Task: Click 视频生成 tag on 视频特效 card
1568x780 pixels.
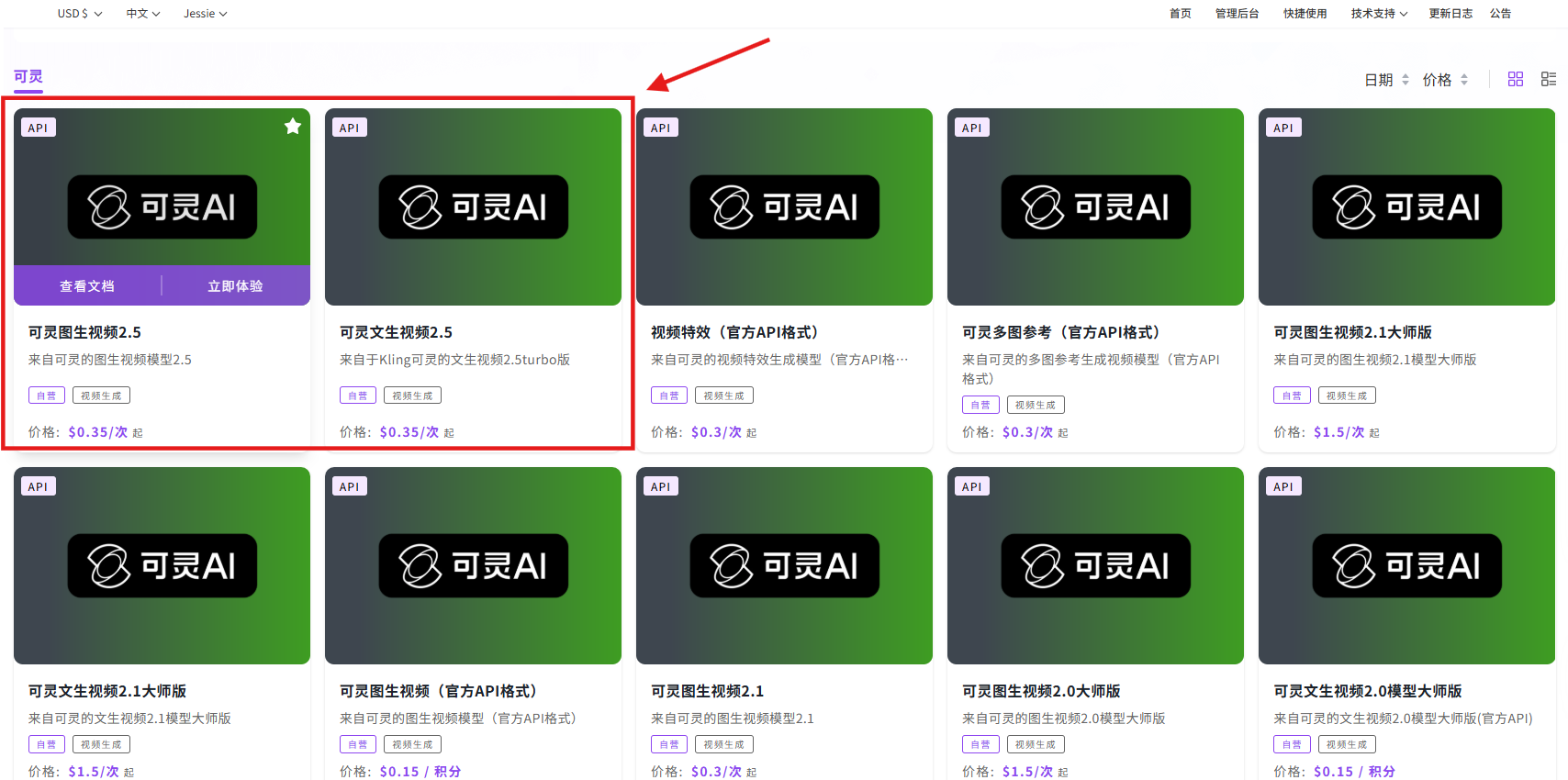Action: click(723, 396)
